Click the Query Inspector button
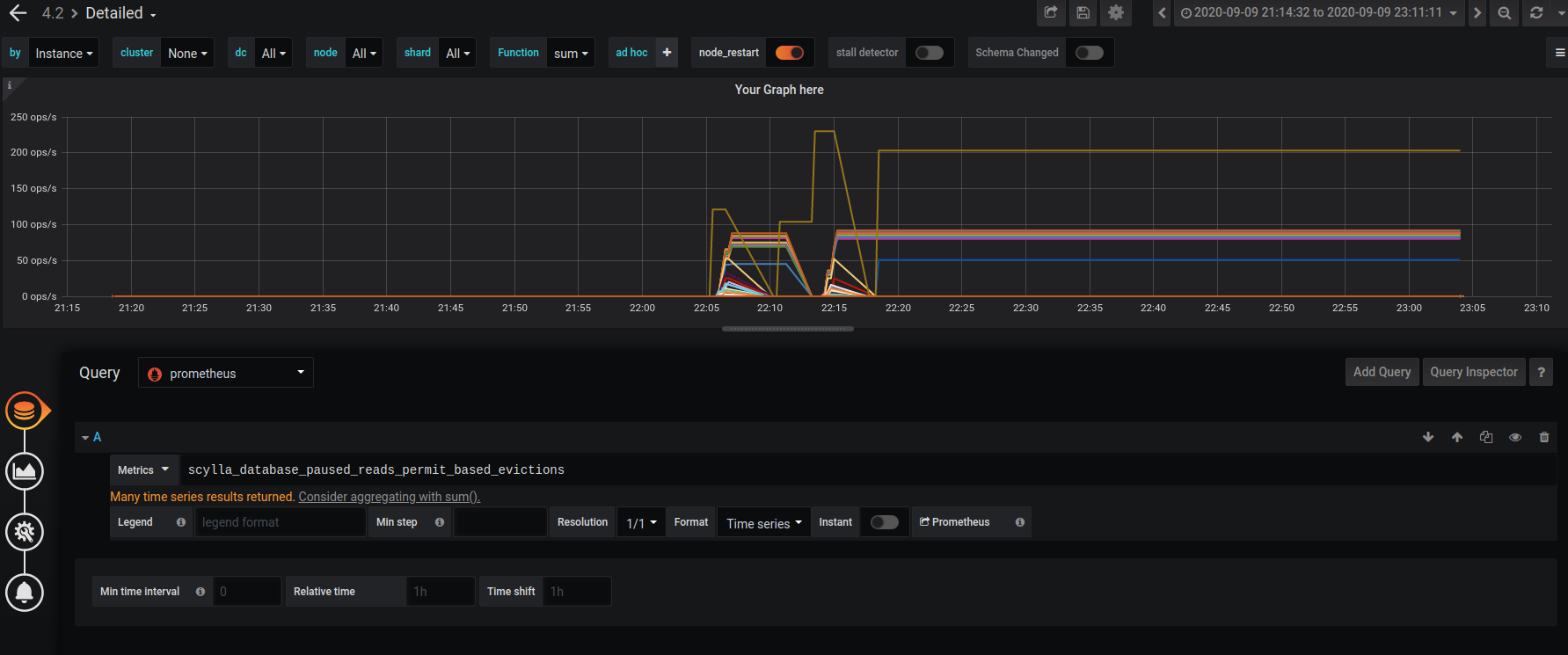The height and width of the screenshot is (655, 1568). pyautogui.click(x=1474, y=372)
